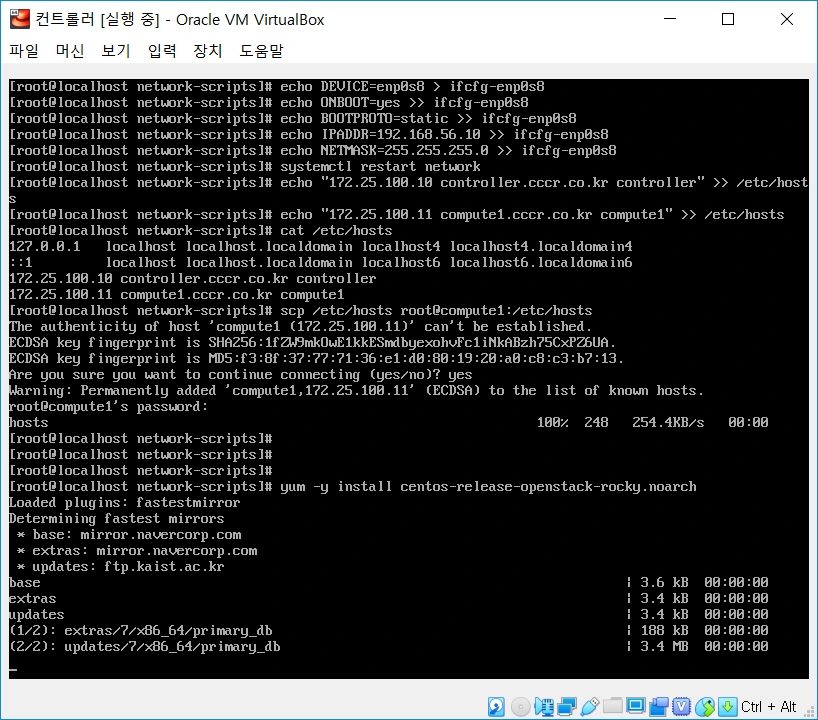
Task: Click the ECDSA SHA256 fingerprint line
Action: coord(312,343)
